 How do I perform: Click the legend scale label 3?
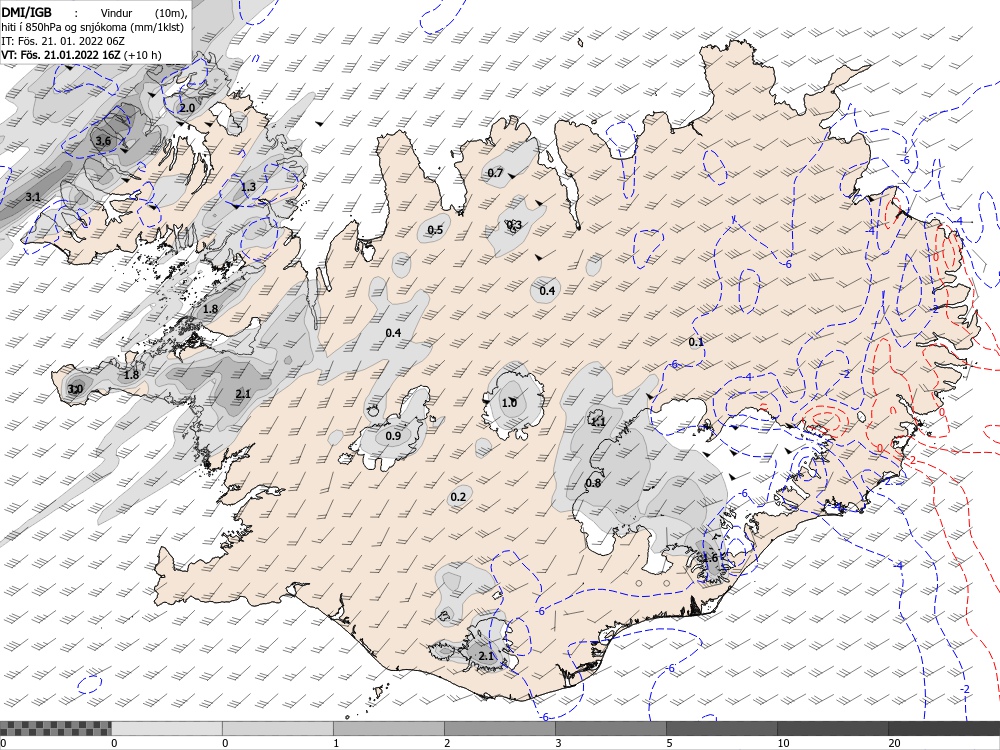tap(558, 743)
